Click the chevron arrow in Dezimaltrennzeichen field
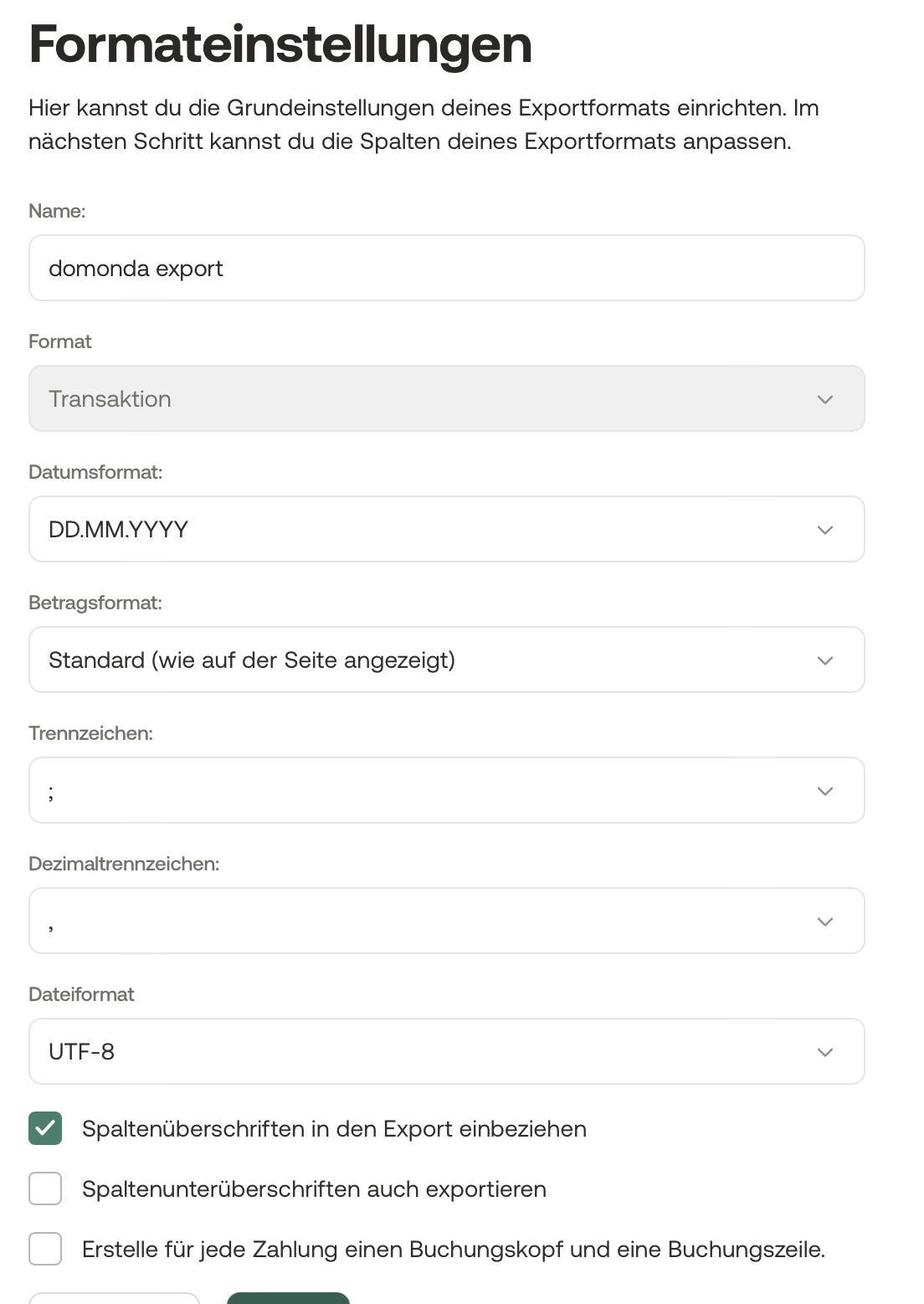 [x=824, y=922]
